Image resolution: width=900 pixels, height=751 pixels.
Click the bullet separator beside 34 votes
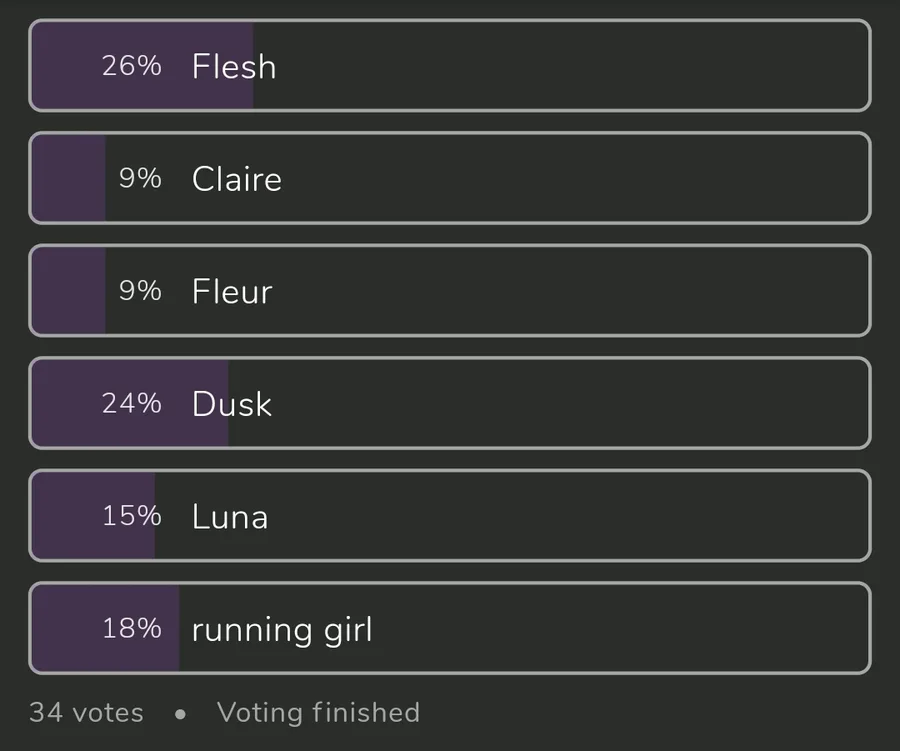[180, 715]
